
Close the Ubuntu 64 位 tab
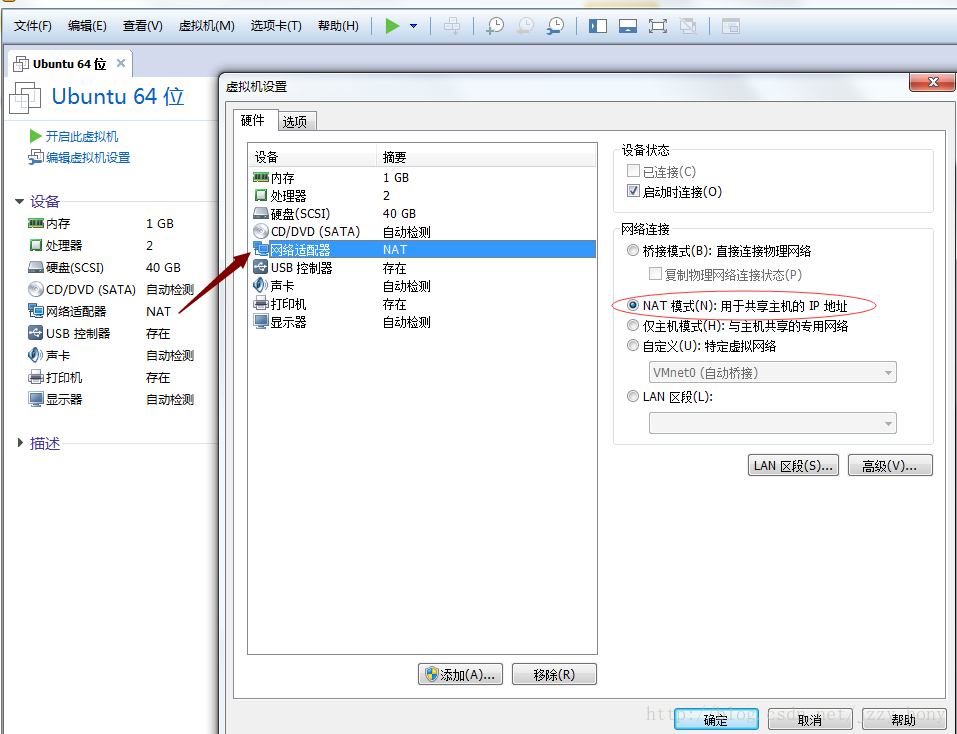121,63
